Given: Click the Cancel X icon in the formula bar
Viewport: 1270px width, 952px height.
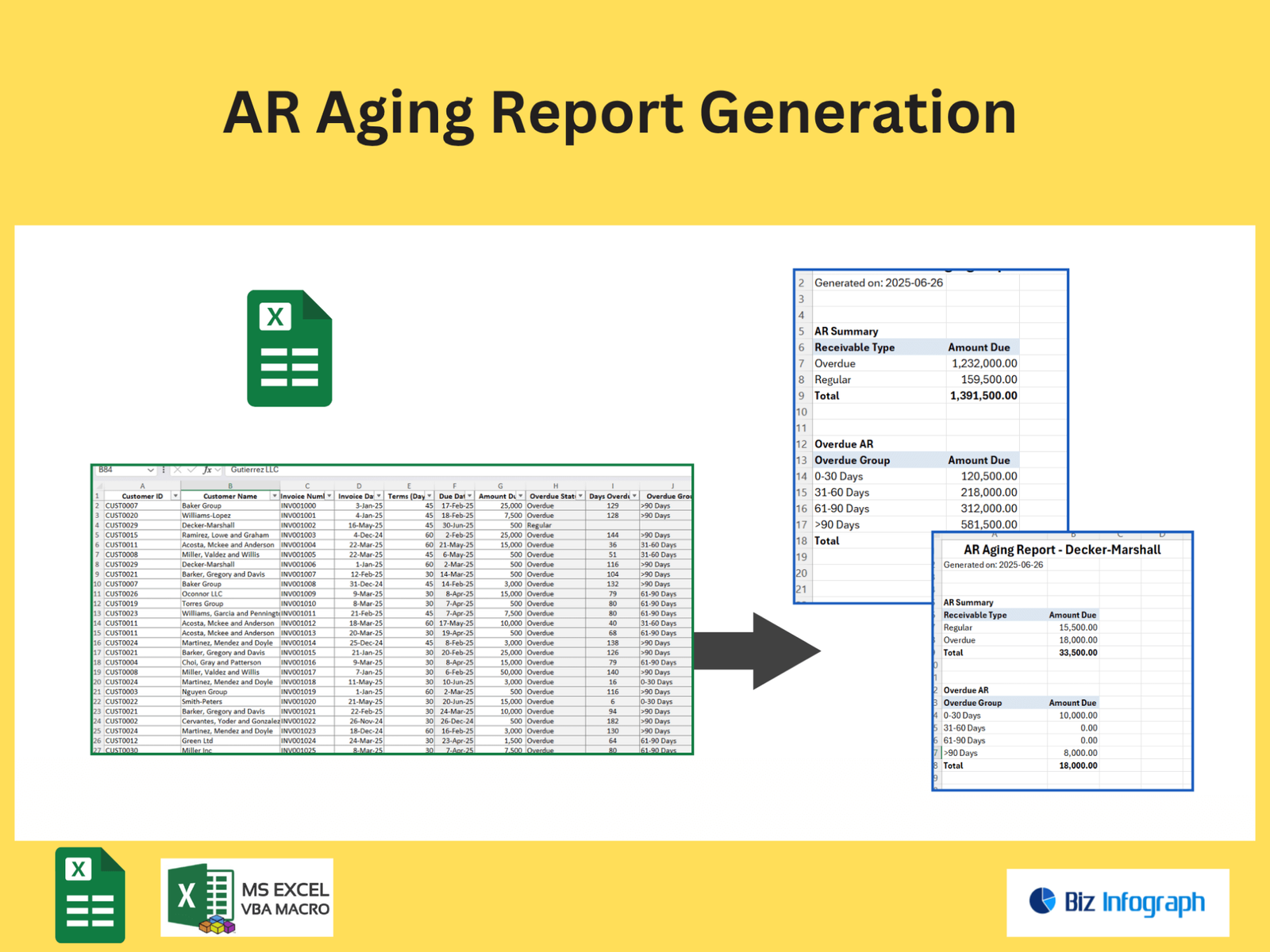Looking at the screenshot, I should 178,469.
